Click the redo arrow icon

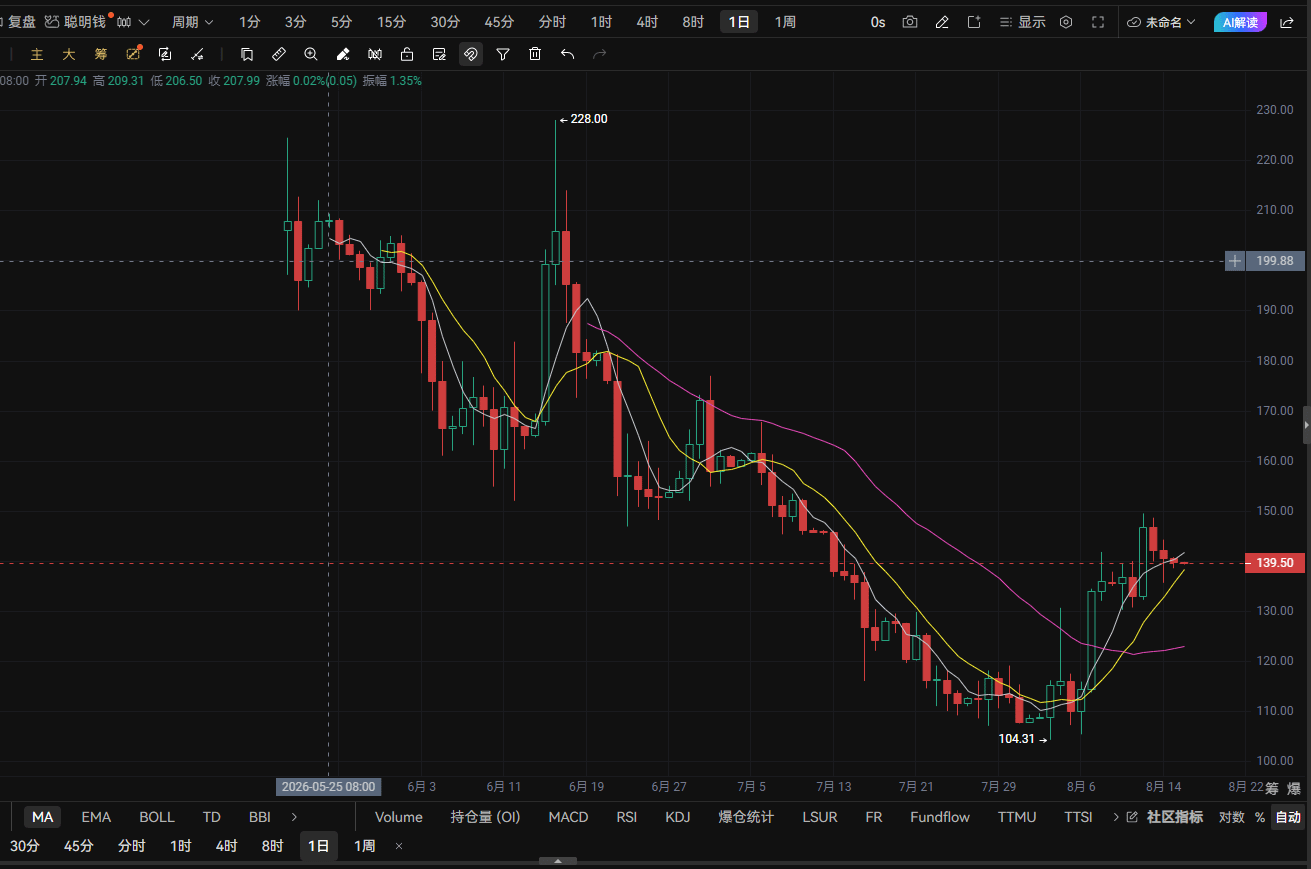[x=599, y=54]
